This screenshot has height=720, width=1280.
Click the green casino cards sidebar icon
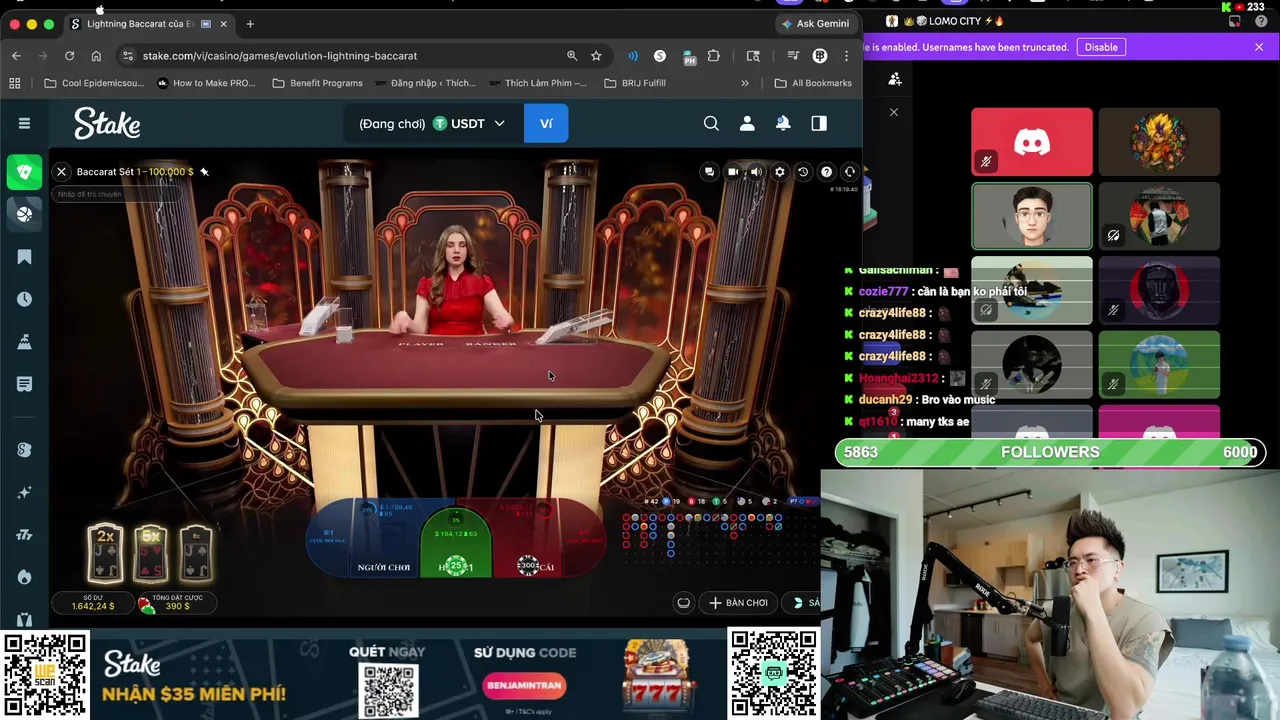pyautogui.click(x=24, y=171)
